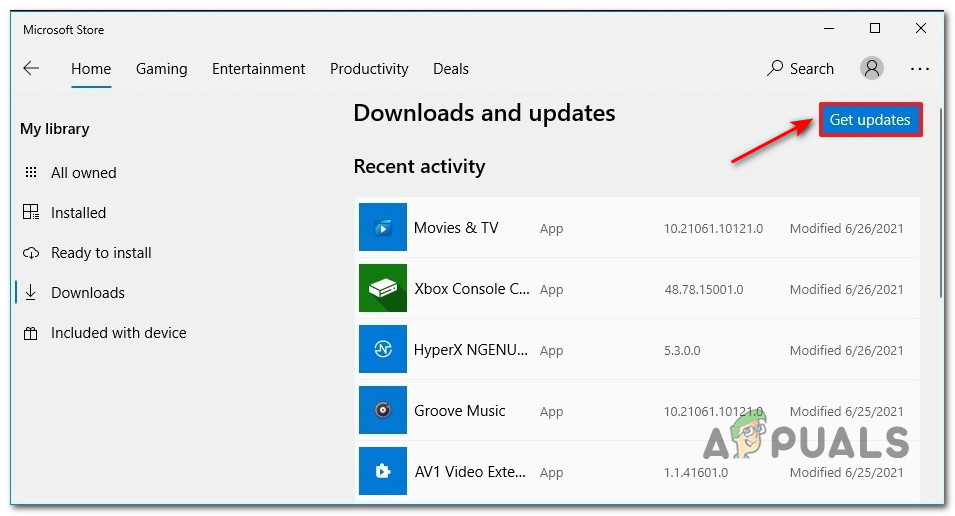Switch to the Gaming tab
This screenshot has width=955, height=516.
click(161, 69)
